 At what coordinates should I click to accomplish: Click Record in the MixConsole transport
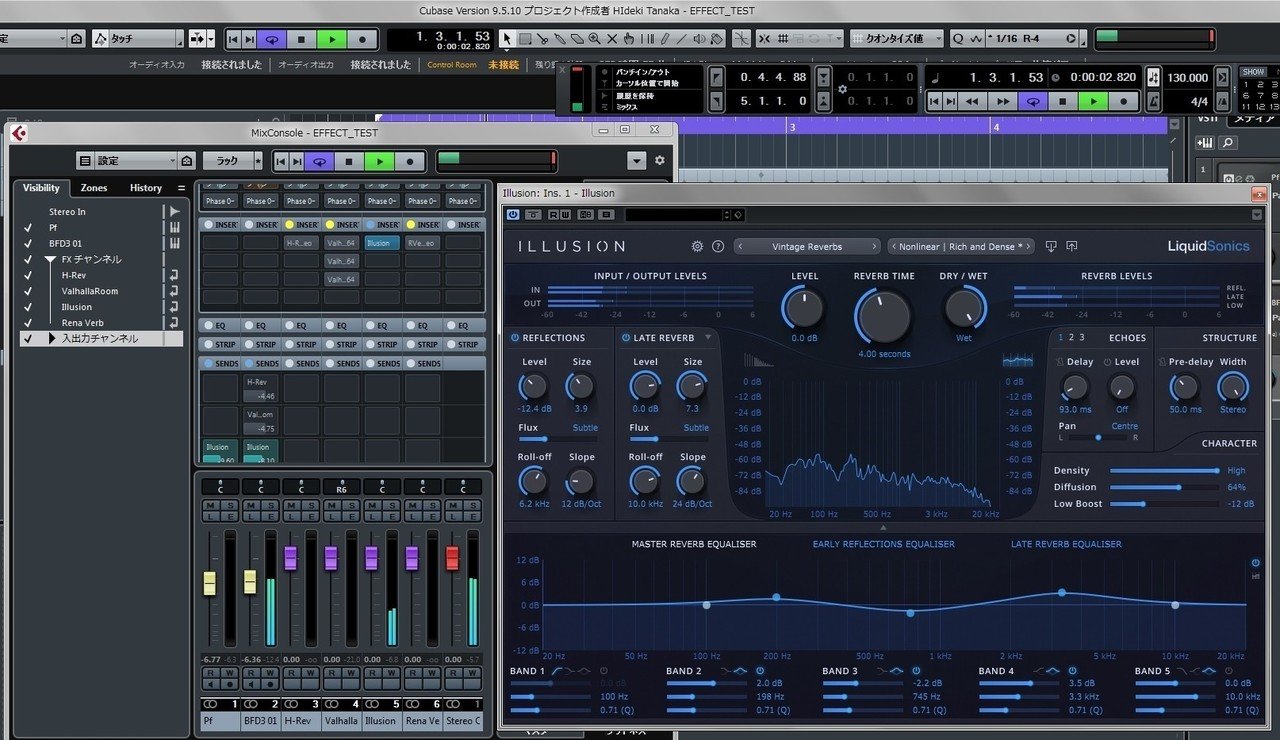point(409,161)
